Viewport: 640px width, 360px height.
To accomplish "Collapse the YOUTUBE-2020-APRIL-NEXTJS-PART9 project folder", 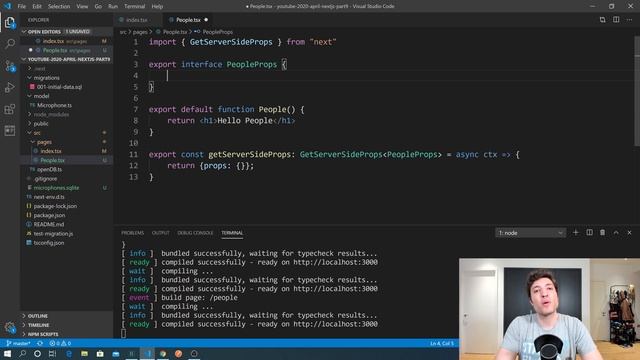I will [x=67, y=59].
